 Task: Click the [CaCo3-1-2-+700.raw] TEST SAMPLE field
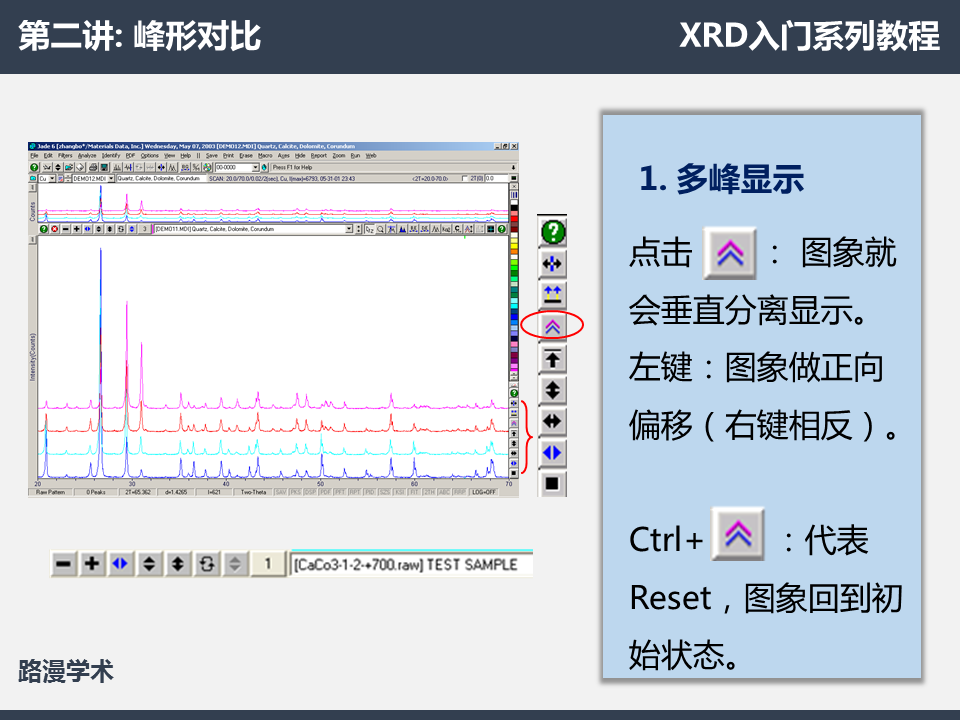(411, 564)
